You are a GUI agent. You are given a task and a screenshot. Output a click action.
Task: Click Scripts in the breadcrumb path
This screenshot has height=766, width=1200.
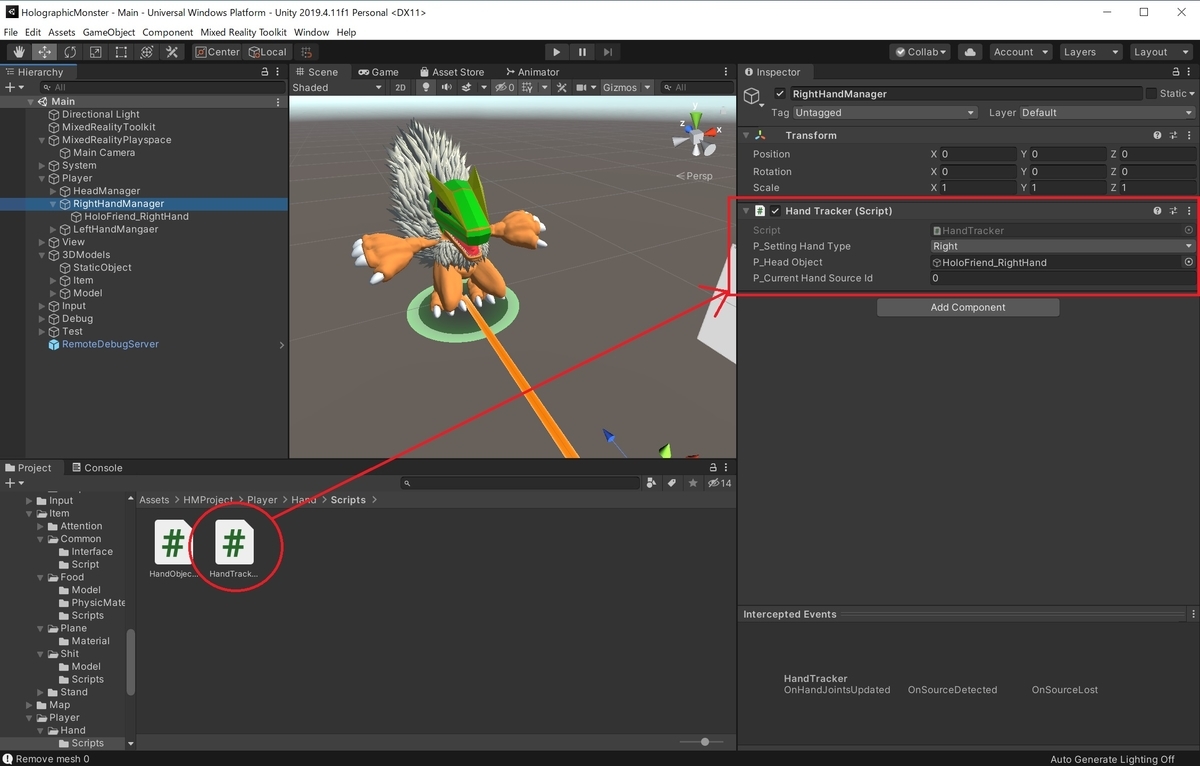click(348, 500)
